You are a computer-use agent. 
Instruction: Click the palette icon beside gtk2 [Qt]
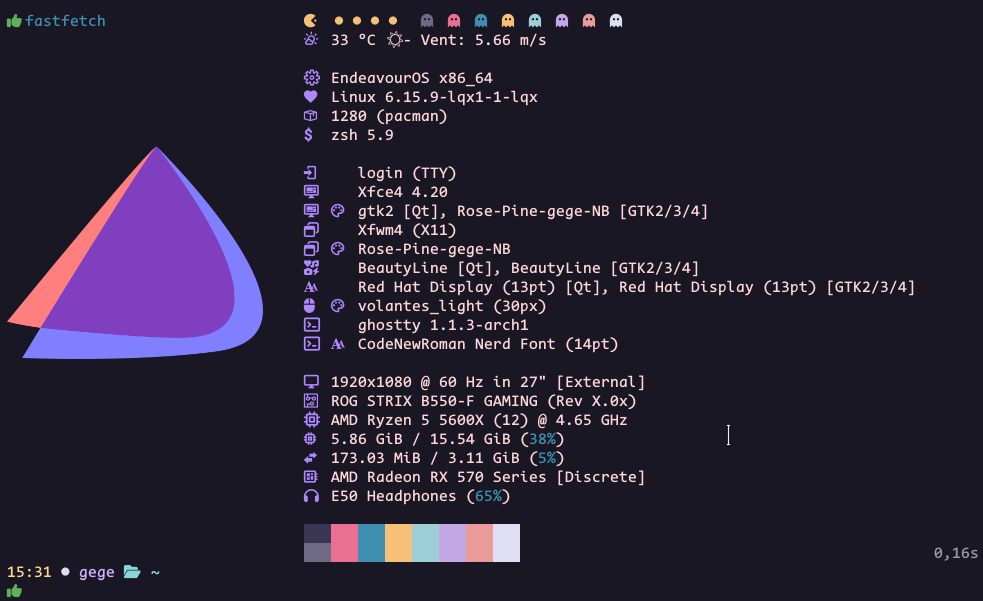tap(337, 211)
